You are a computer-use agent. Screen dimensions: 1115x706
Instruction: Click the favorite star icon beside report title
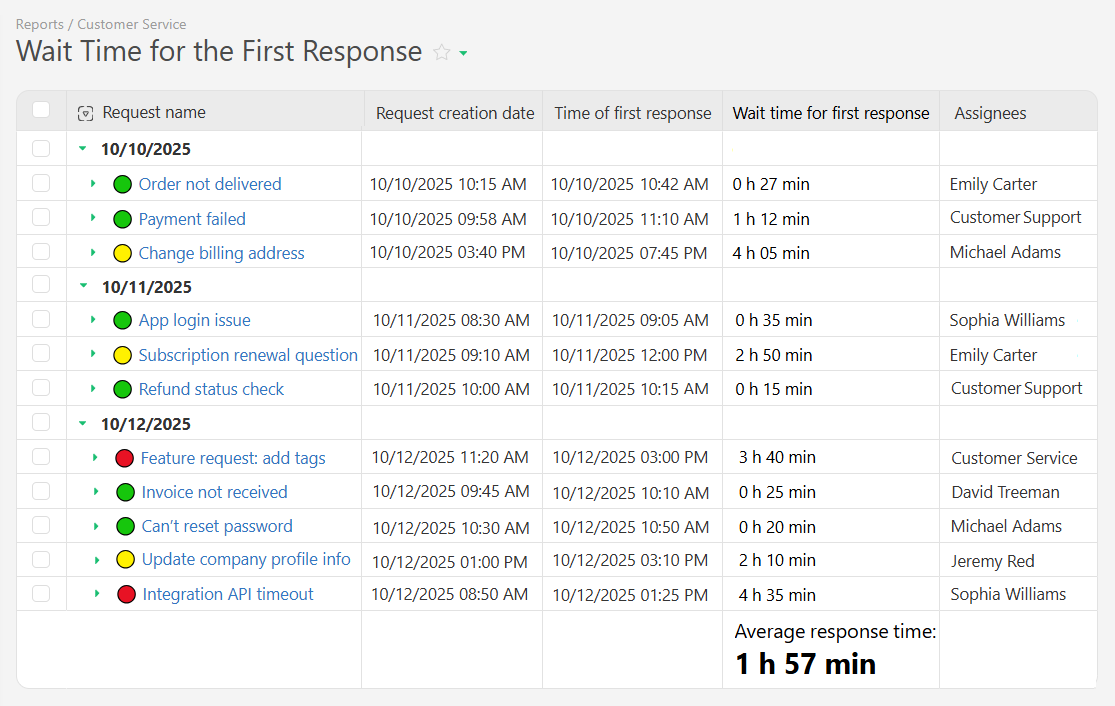[x=441, y=53]
